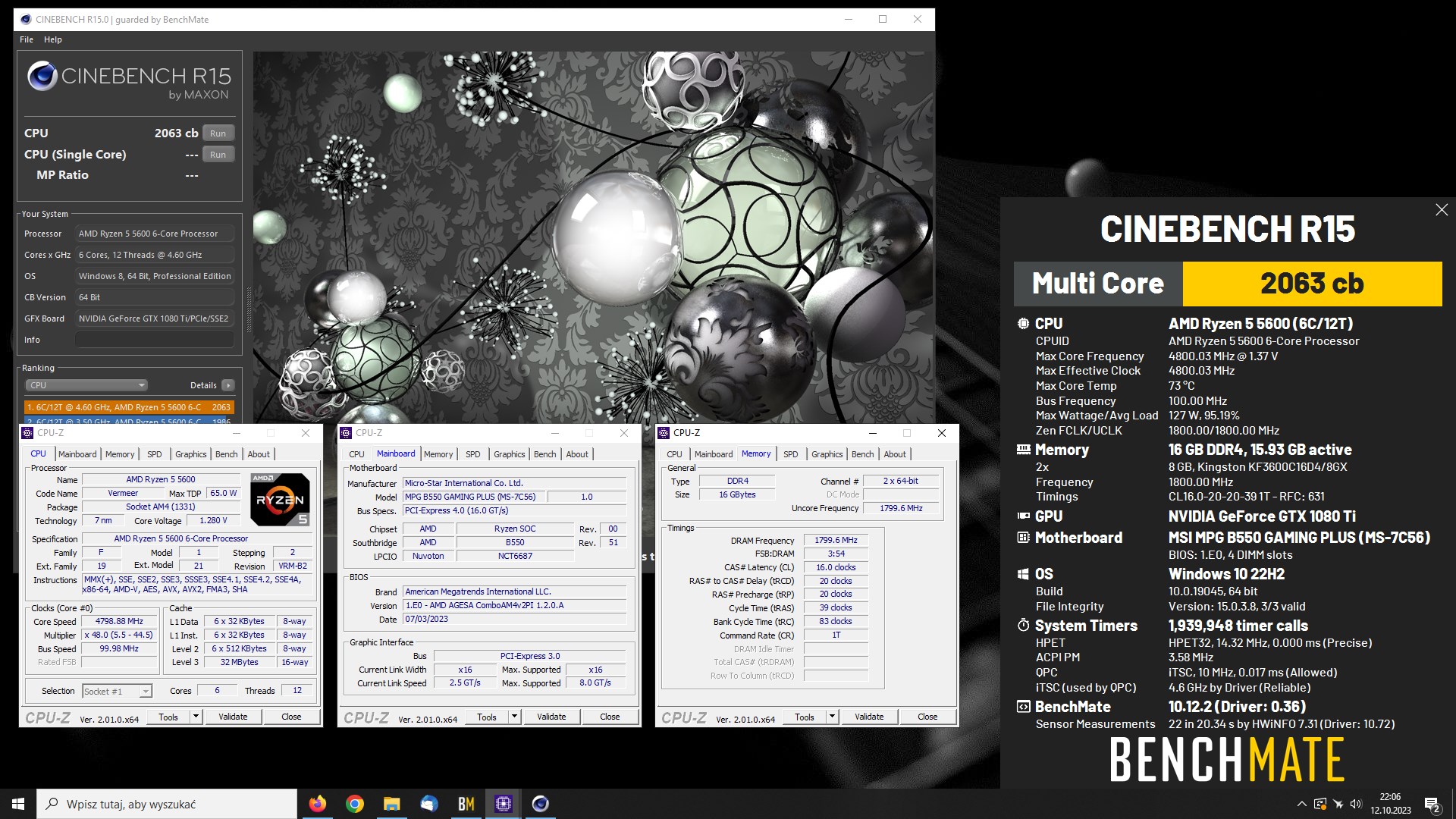The height and width of the screenshot is (819, 1456).
Task: Expand Tools dropdown in CPU-Z CPU window
Action: pos(196,717)
